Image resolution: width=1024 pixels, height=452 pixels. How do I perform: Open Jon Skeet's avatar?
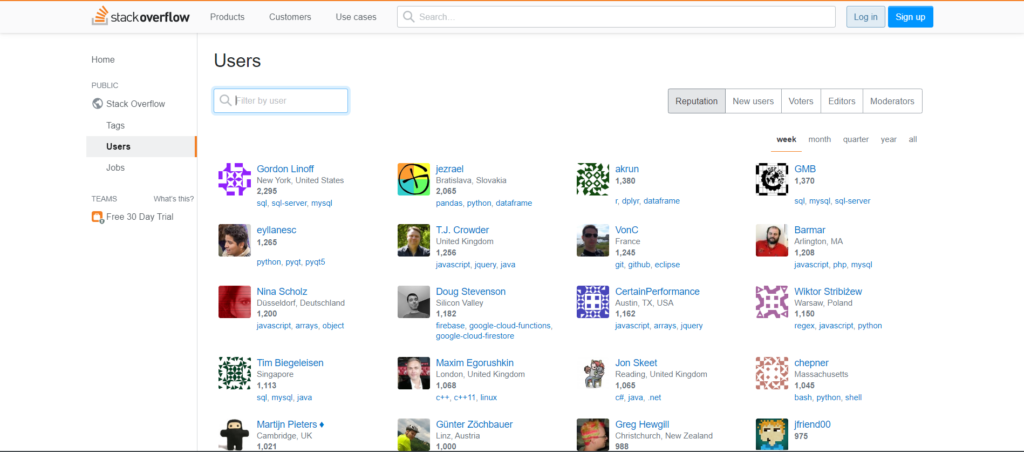click(593, 373)
